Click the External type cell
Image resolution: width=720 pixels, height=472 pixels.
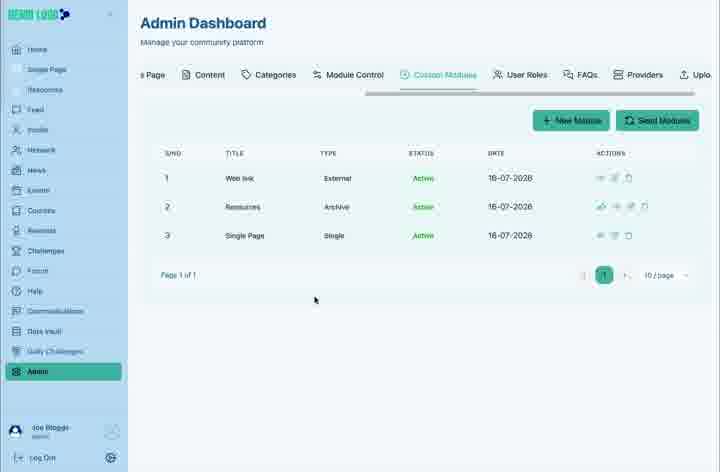[x=338, y=179]
